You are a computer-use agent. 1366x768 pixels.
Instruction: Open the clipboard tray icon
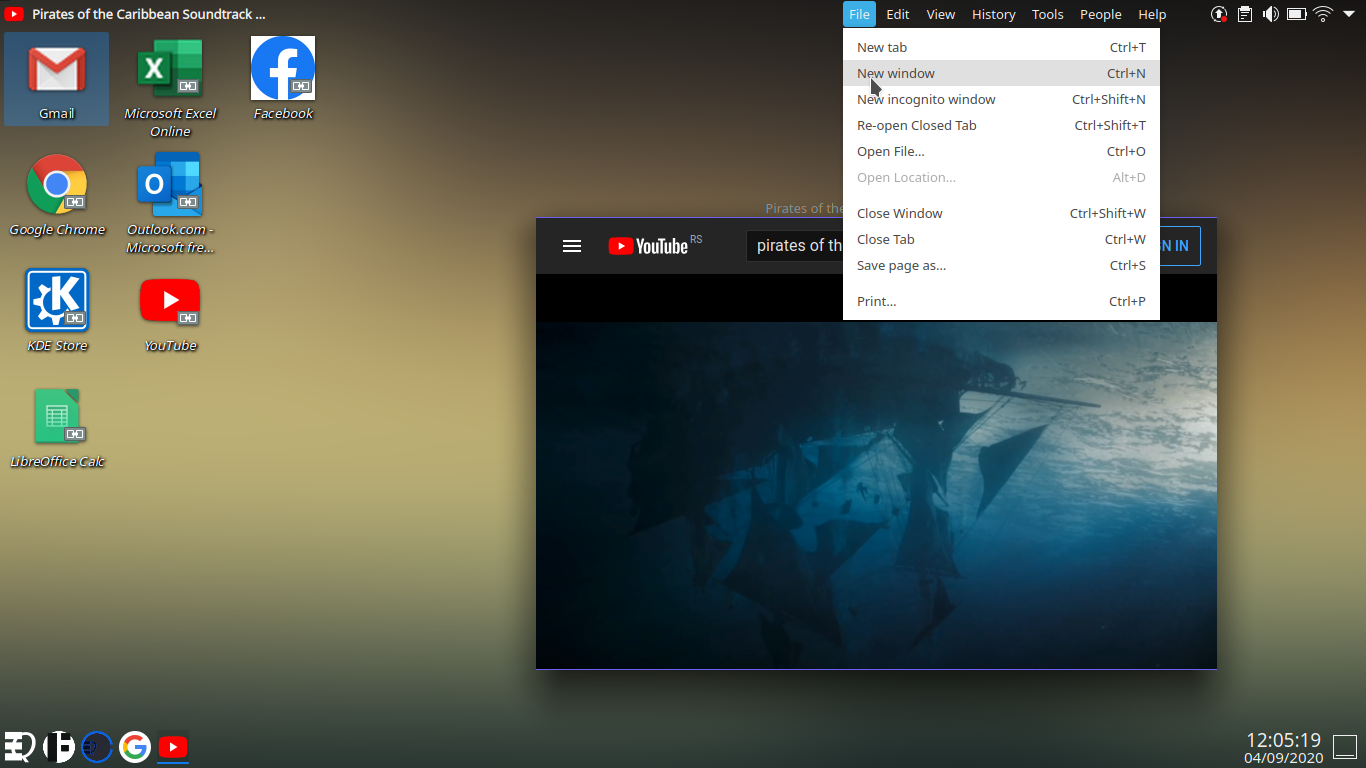click(x=1245, y=14)
